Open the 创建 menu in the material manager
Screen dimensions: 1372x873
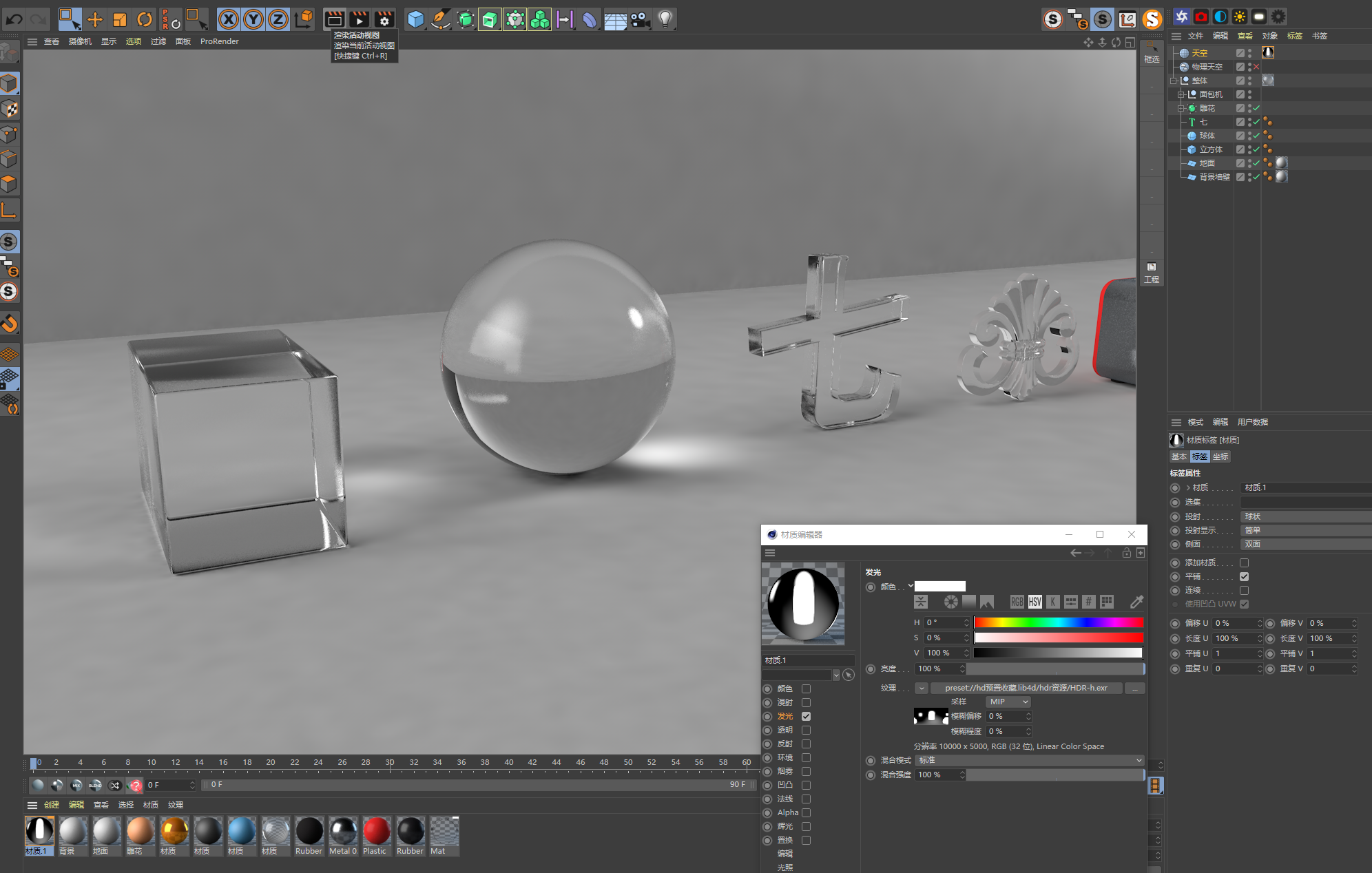pos(52,805)
